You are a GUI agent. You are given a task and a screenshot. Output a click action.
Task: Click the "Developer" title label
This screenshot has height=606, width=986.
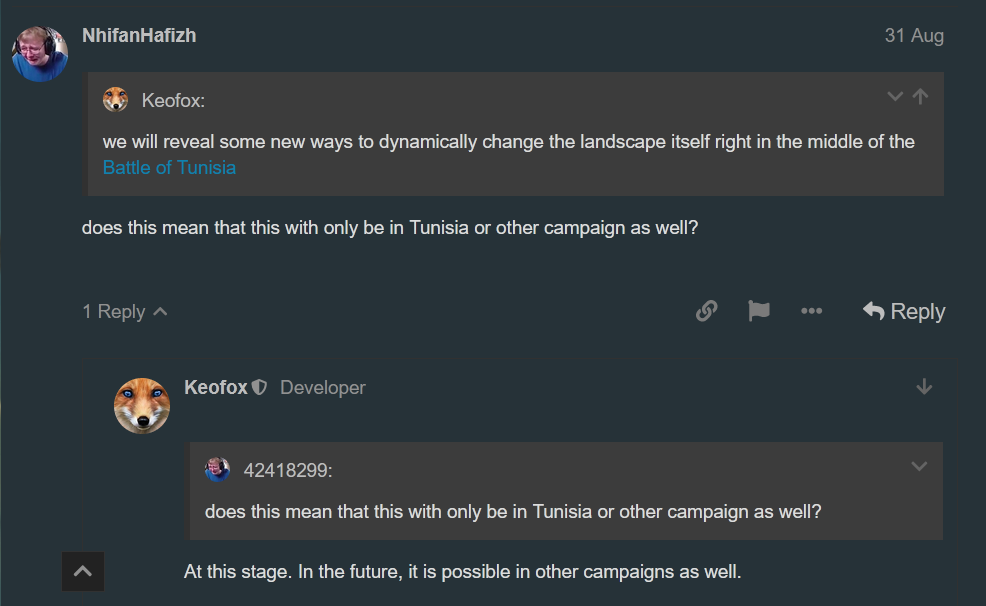tap(323, 388)
